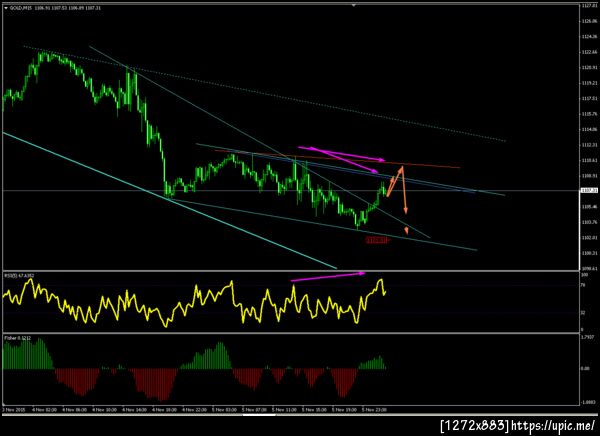Select the red price label below the lows

click(378, 240)
